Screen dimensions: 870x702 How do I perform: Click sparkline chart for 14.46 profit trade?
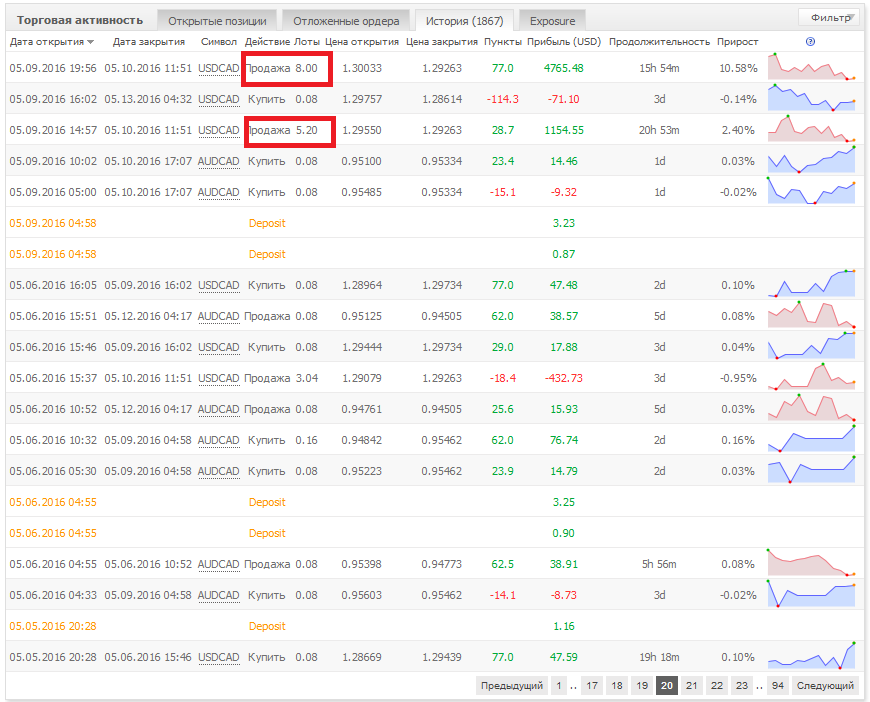coord(812,160)
